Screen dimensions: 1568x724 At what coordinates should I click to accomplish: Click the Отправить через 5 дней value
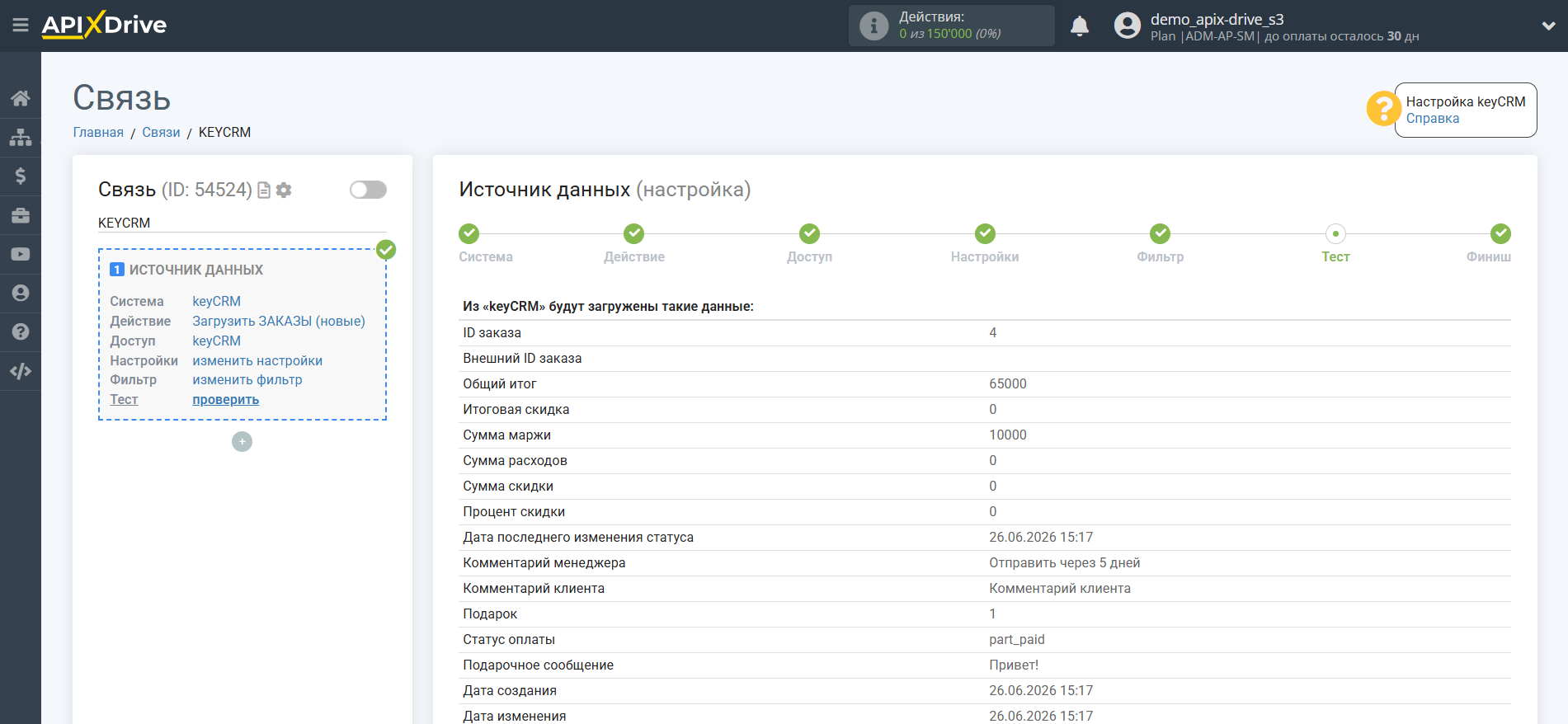[x=1064, y=562]
